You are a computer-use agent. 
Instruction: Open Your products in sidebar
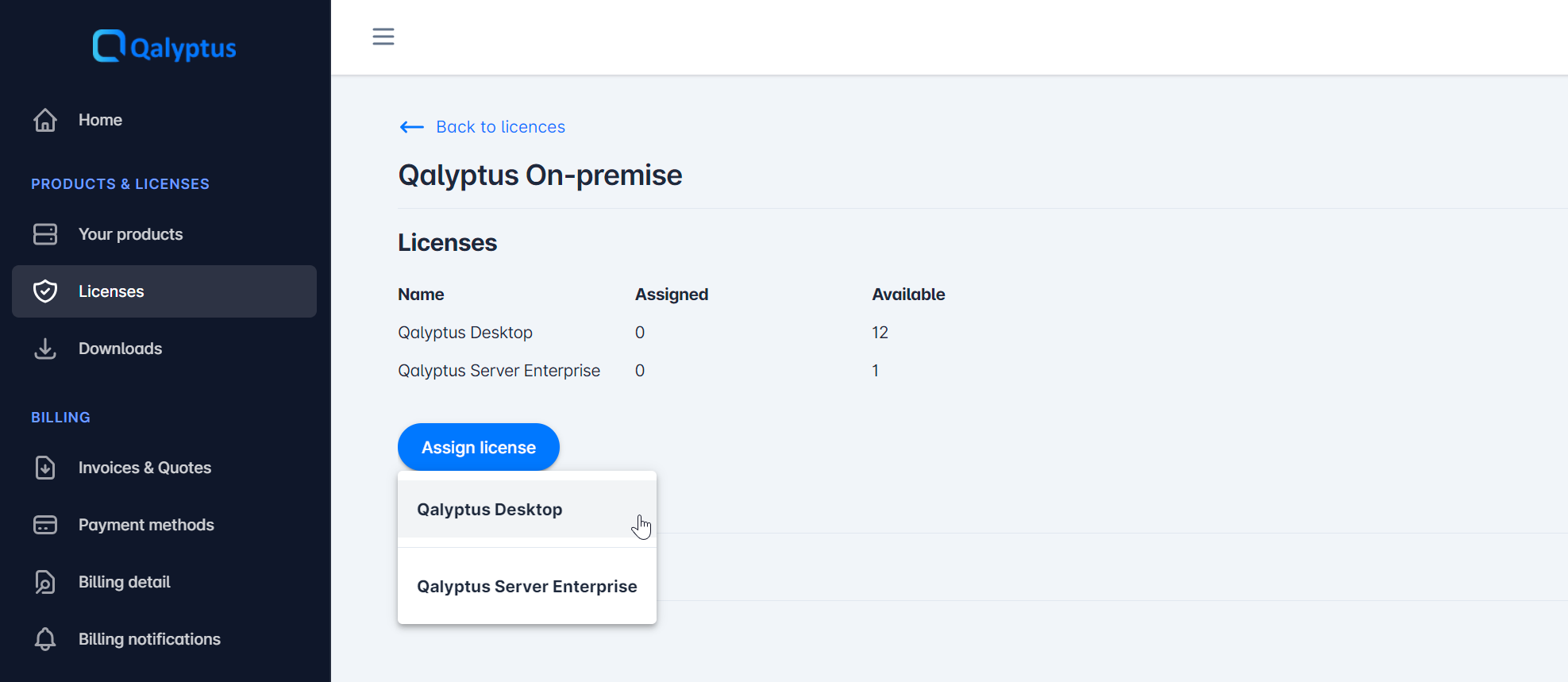coord(131,234)
